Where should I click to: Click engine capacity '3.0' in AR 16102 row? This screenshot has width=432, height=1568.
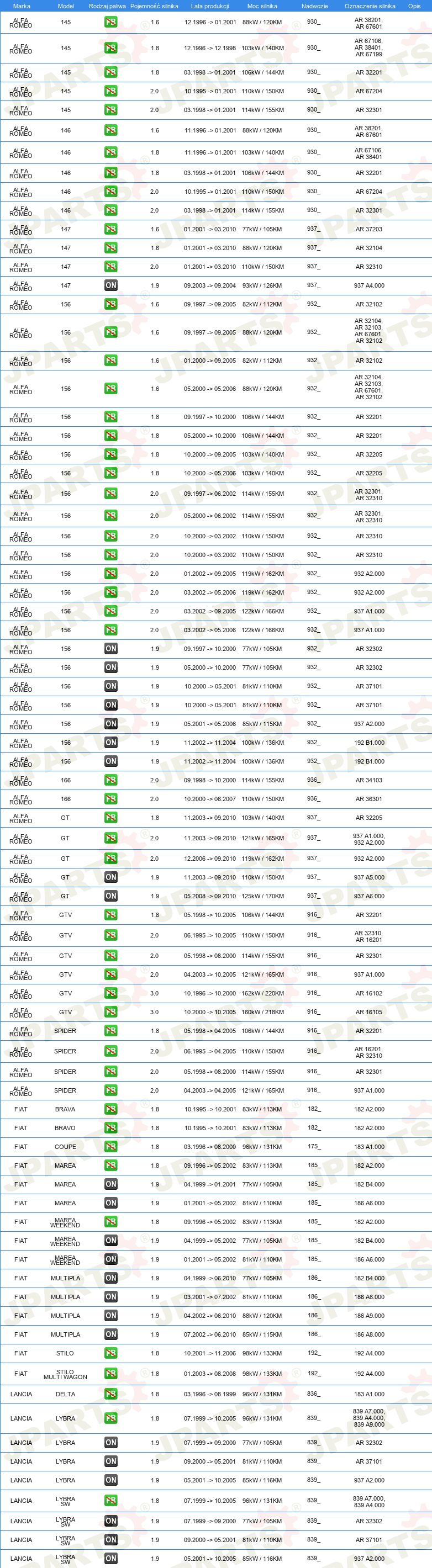[155, 993]
